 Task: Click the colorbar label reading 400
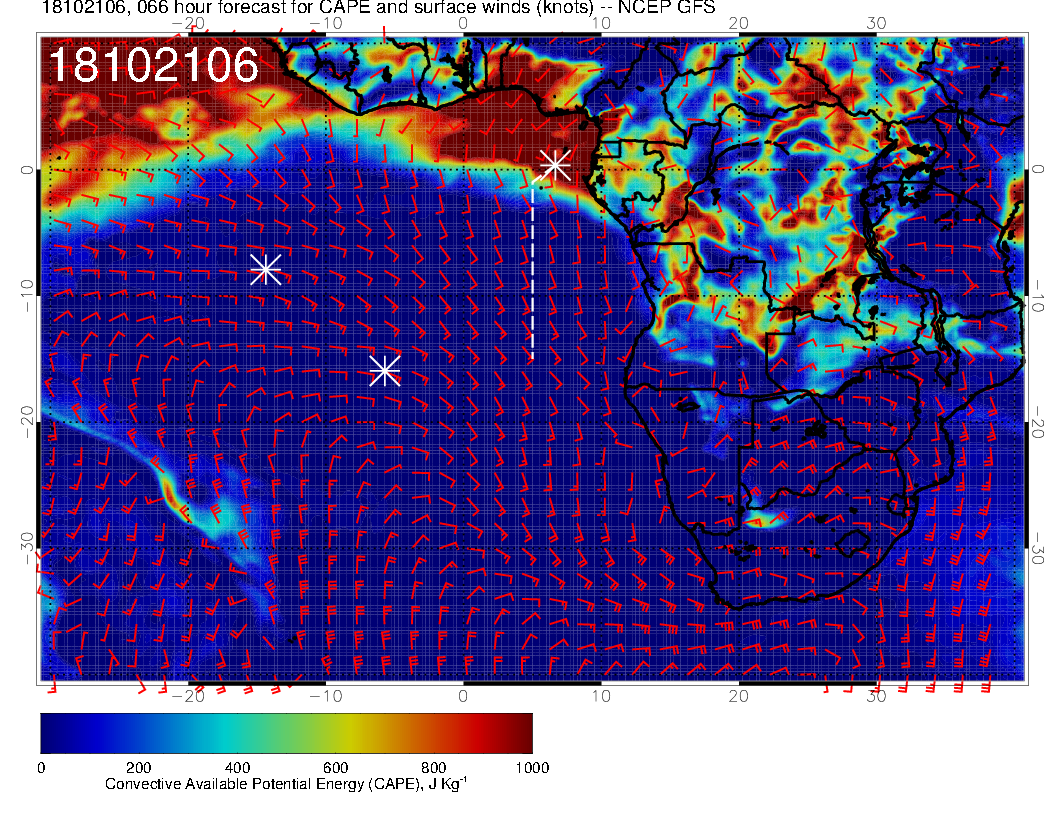coord(237,768)
